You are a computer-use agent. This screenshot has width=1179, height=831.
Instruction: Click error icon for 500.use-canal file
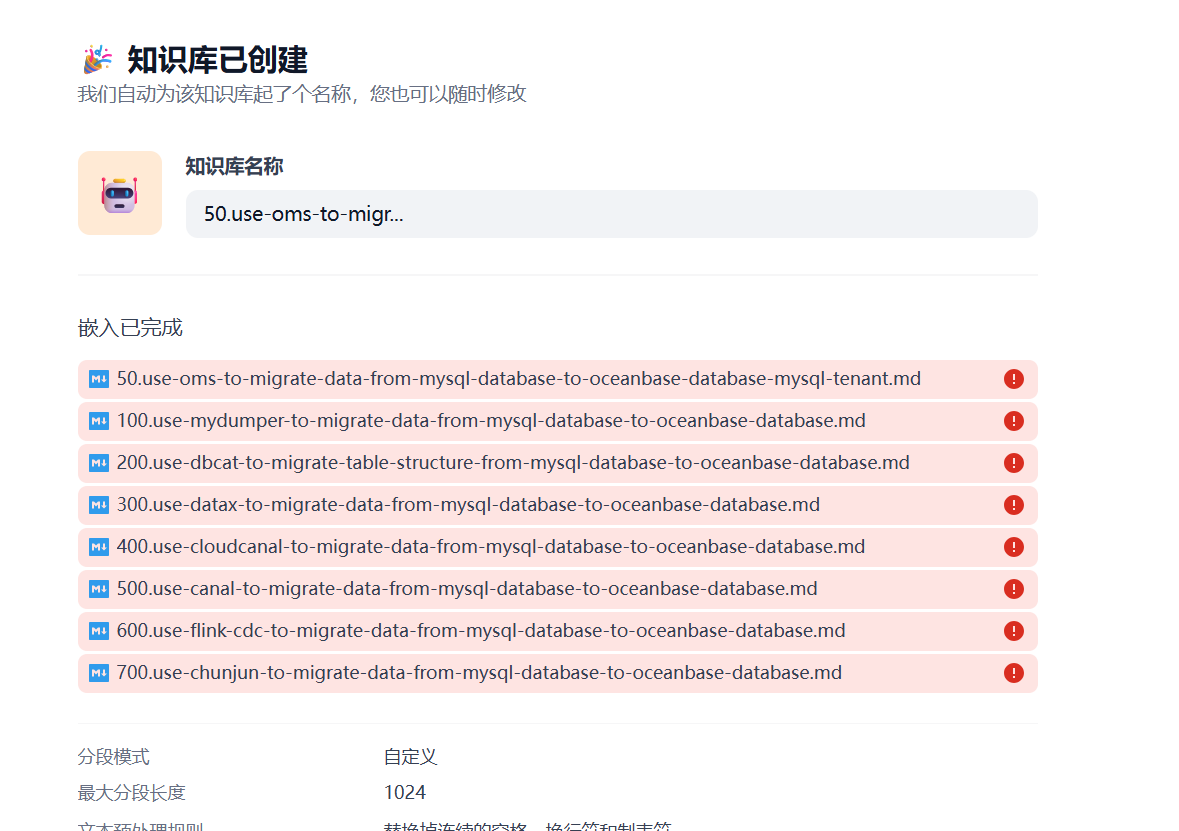[1013, 589]
